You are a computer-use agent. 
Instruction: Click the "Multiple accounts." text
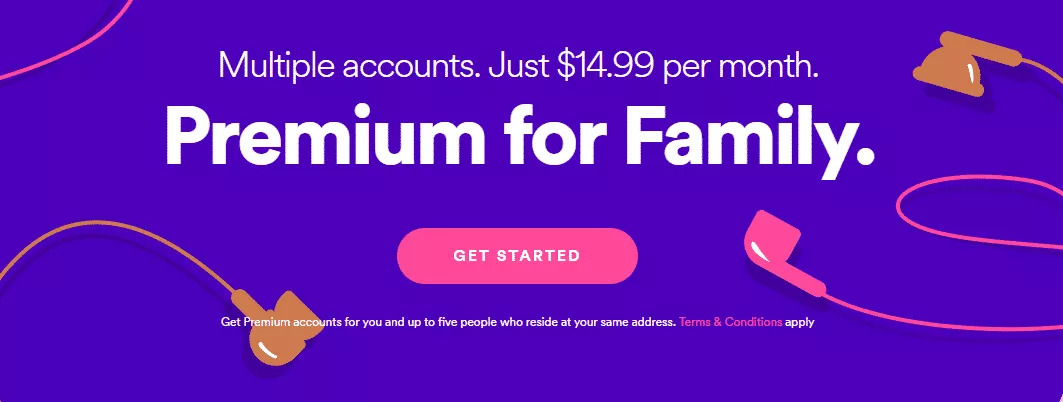click(x=335, y=66)
